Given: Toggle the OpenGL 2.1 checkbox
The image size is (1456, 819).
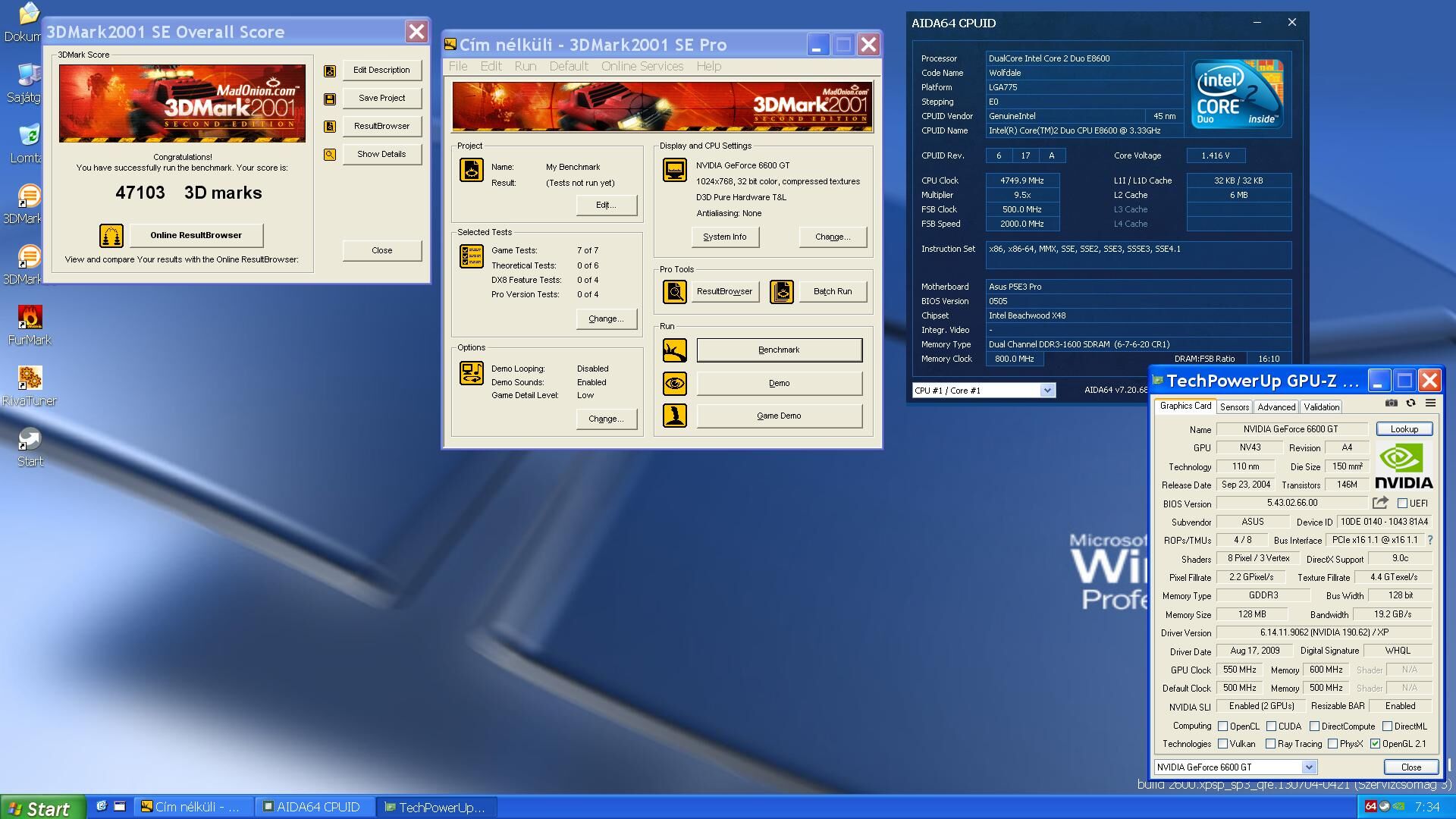Looking at the screenshot, I should pos(1375,744).
